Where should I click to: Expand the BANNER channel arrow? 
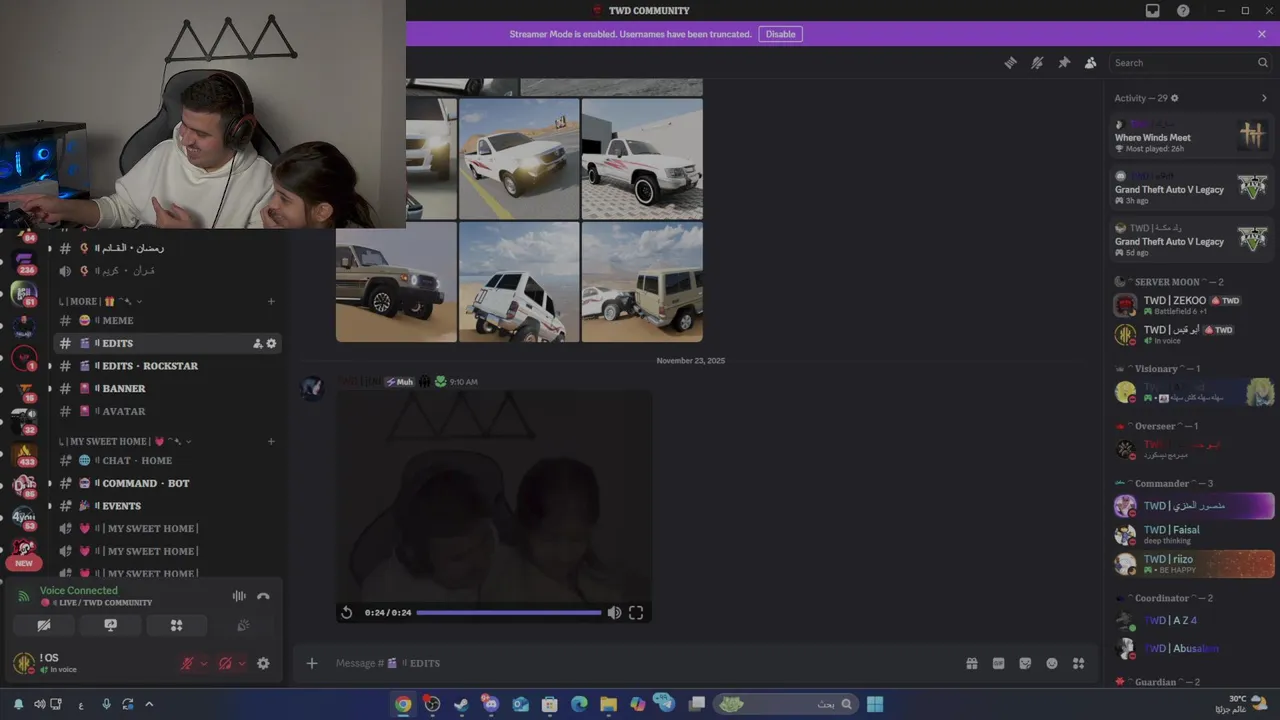(x=49, y=388)
